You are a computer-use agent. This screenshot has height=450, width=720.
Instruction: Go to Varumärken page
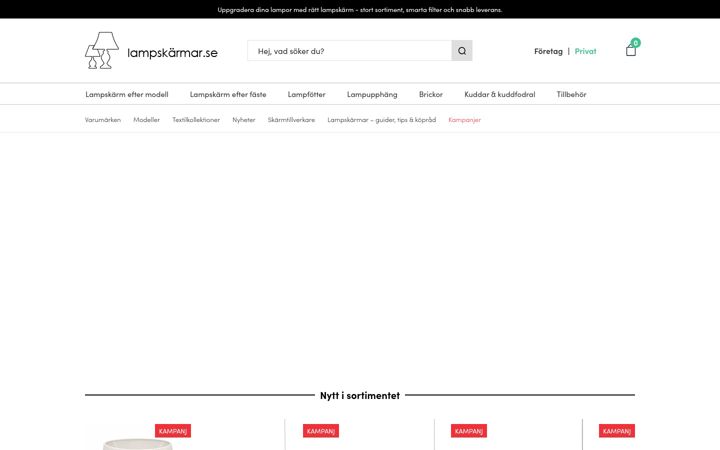coord(103,120)
